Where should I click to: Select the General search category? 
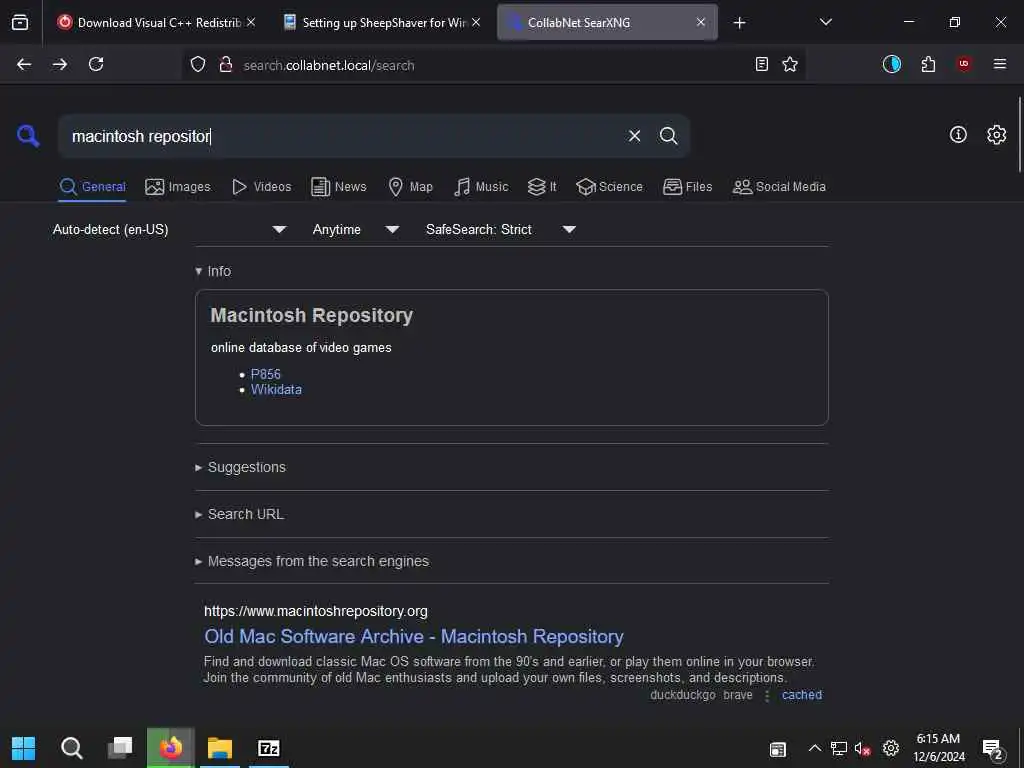(92, 187)
